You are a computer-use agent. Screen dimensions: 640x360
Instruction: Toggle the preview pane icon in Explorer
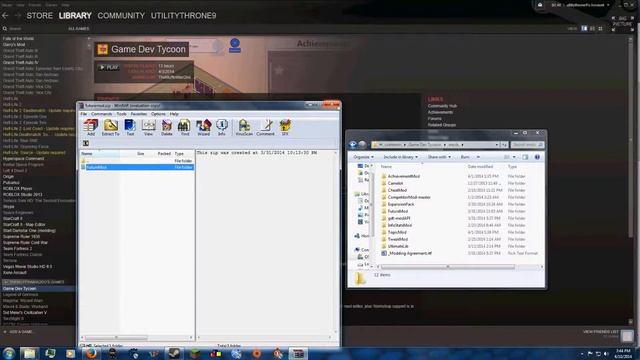pos(525,157)
